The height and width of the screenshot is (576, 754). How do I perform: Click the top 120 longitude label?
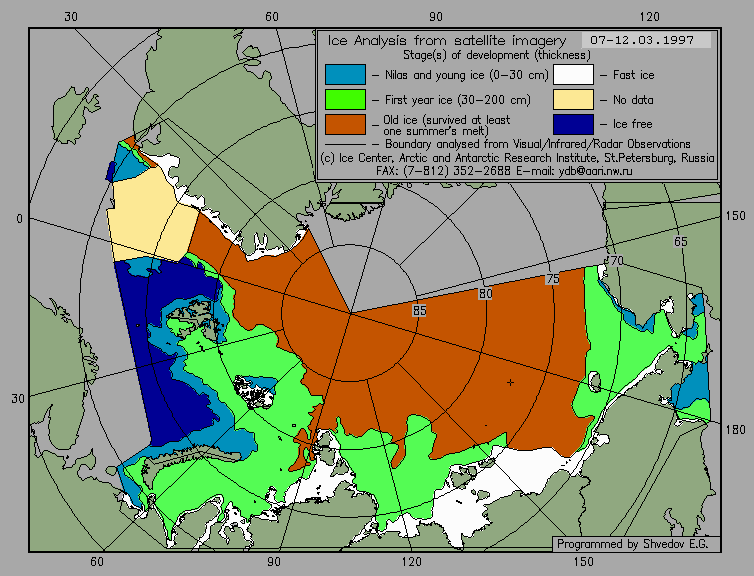tap(650, 17)
